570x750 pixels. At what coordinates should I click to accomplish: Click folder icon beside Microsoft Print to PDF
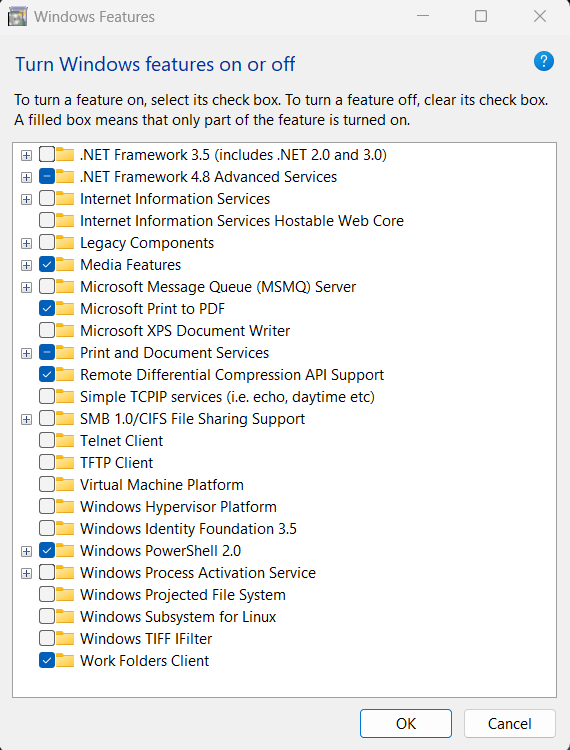pyautogui.click(x=65, y=309)
